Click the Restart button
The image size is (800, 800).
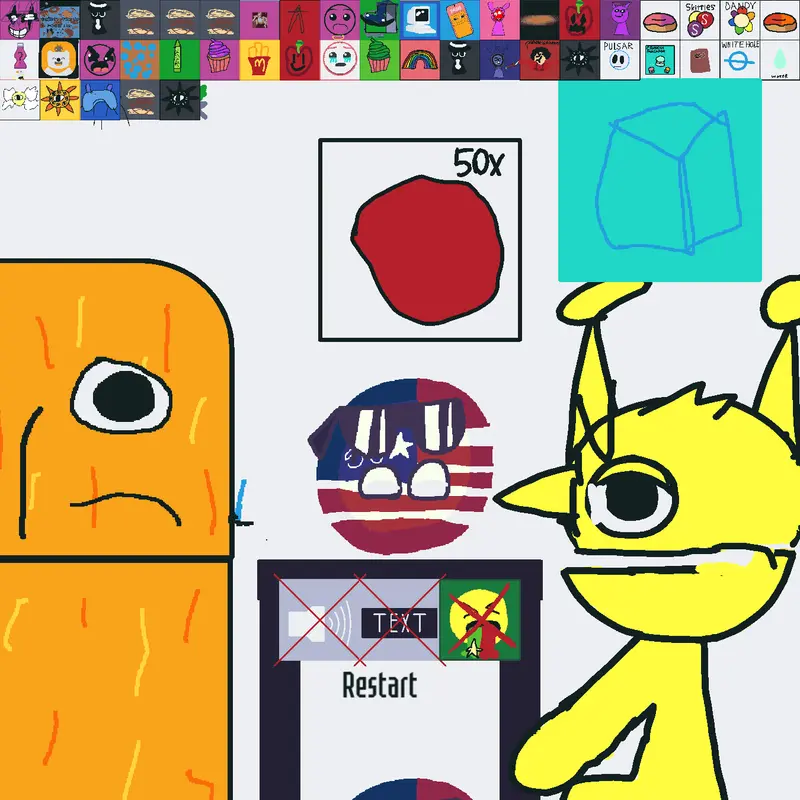[x=380, y=685]
